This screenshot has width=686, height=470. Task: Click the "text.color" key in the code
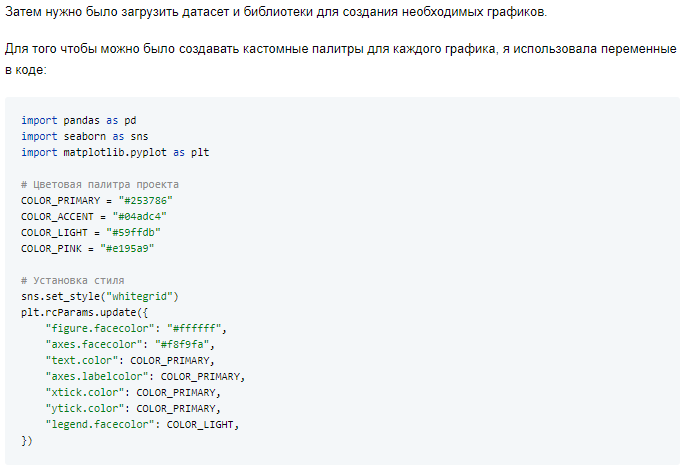(x=82, y=361)
